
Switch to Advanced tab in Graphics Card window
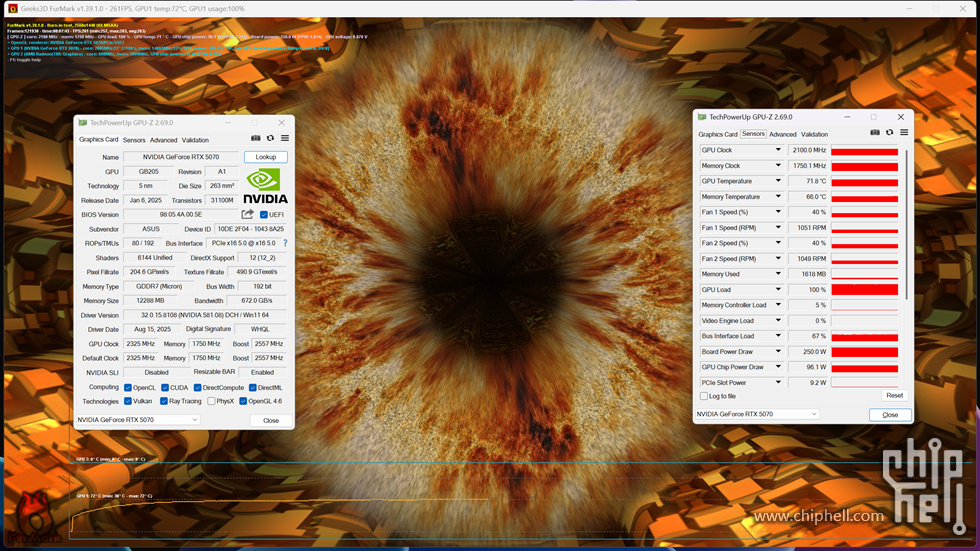(x=163, y=140)
